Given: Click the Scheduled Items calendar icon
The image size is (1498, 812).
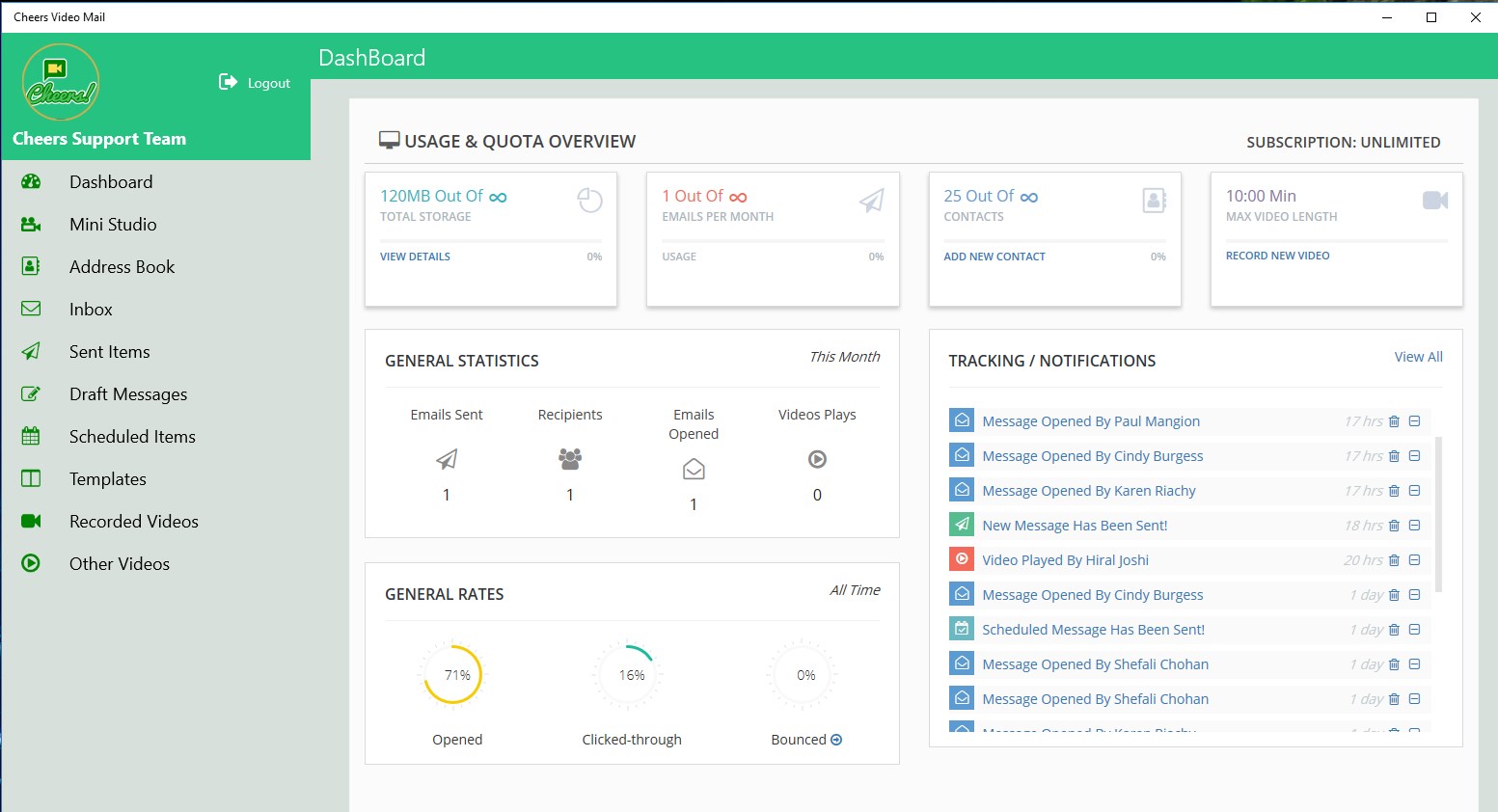Looking at the screenshot, I should pos(31,436).
